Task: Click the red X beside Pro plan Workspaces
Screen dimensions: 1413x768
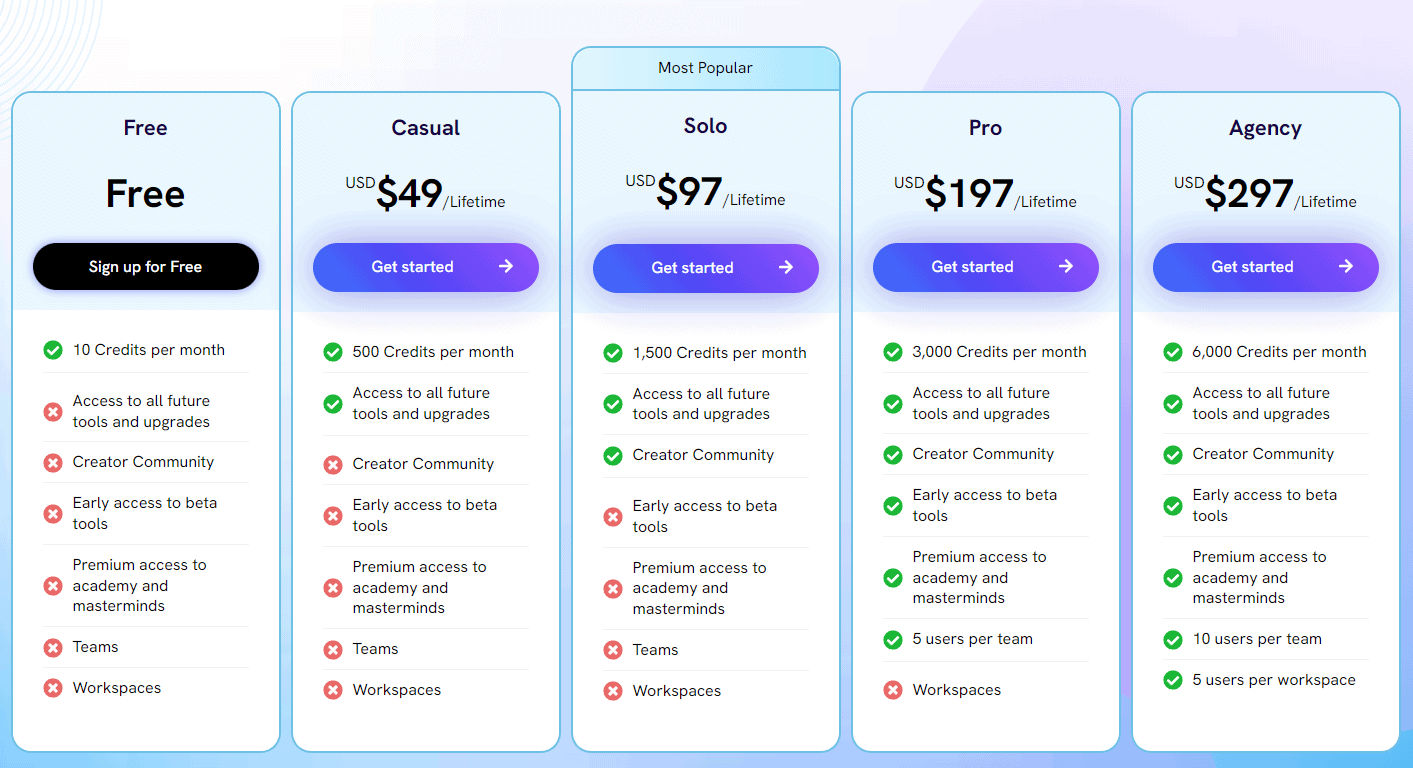Action: (x=893, y=690)
